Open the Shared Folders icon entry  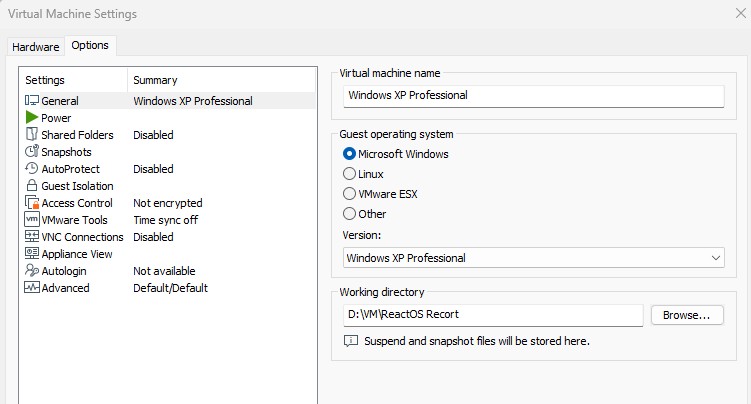tap(32, 135)
